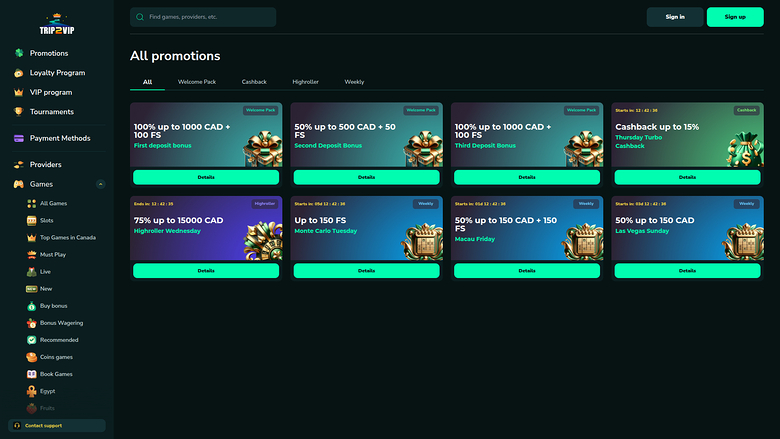Open the Promotions menu item

[49, 53]
